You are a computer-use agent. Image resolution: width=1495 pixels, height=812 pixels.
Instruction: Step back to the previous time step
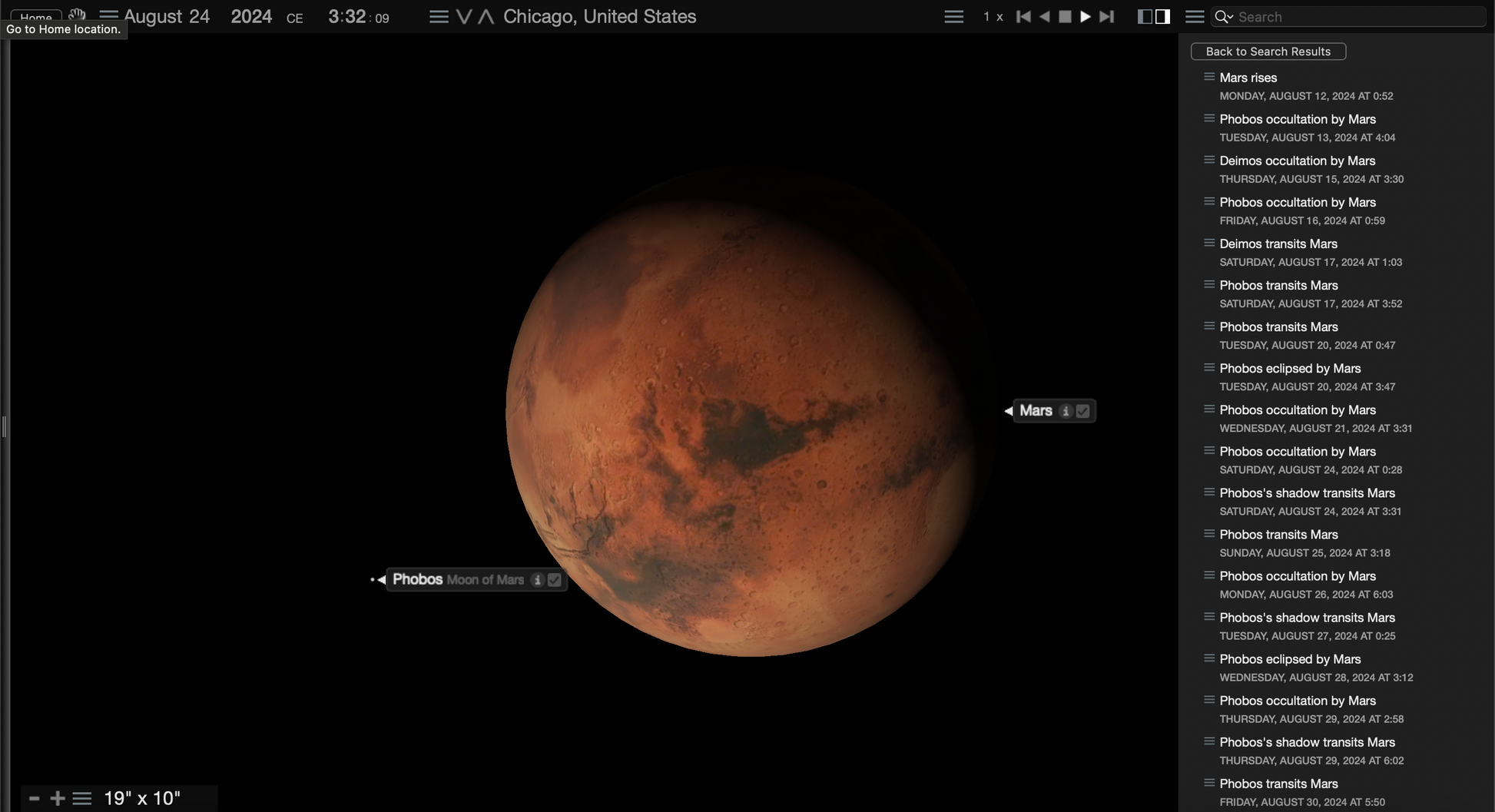point(1023,16)
